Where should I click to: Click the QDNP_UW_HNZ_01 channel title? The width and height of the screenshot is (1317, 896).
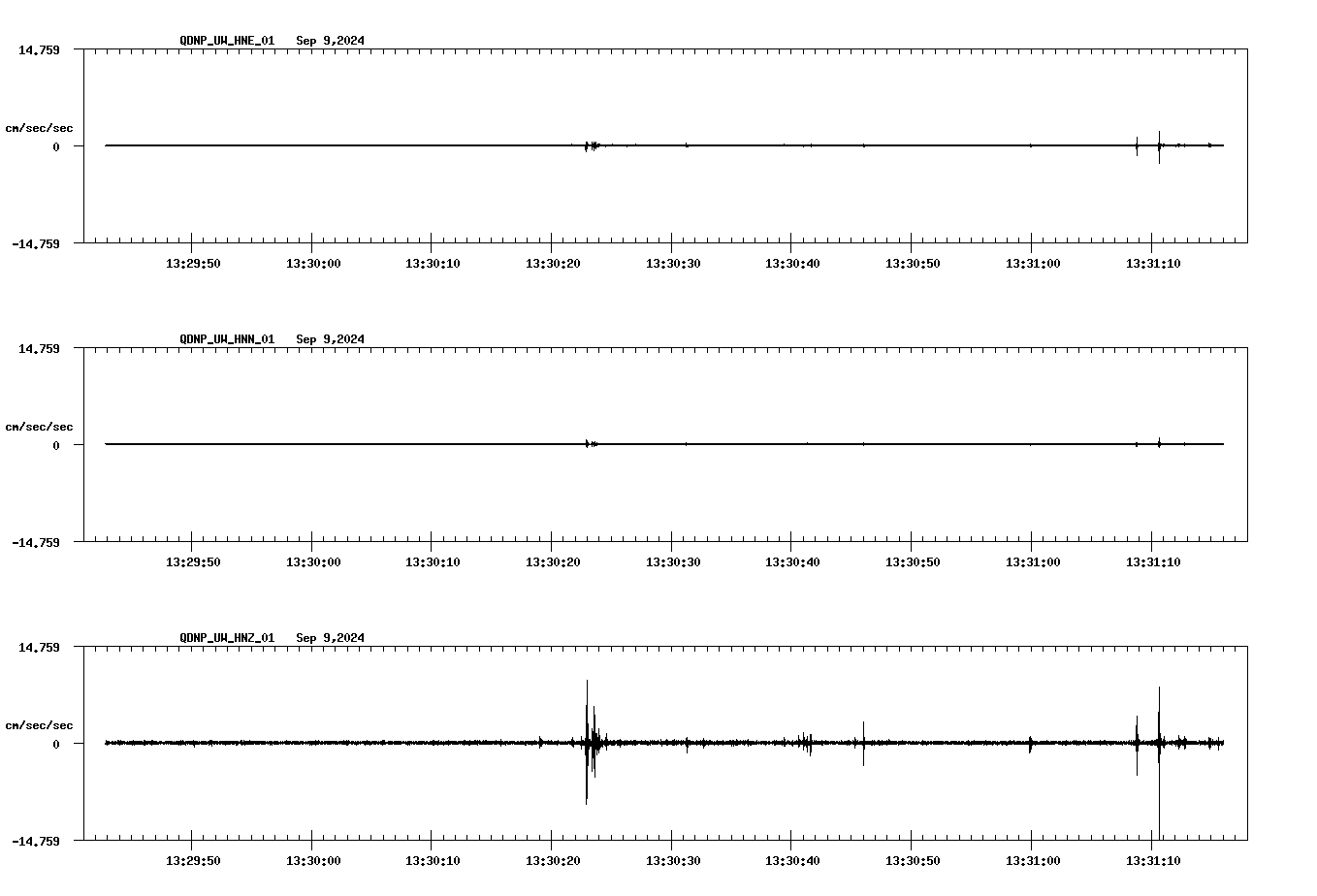pos(227,638)
